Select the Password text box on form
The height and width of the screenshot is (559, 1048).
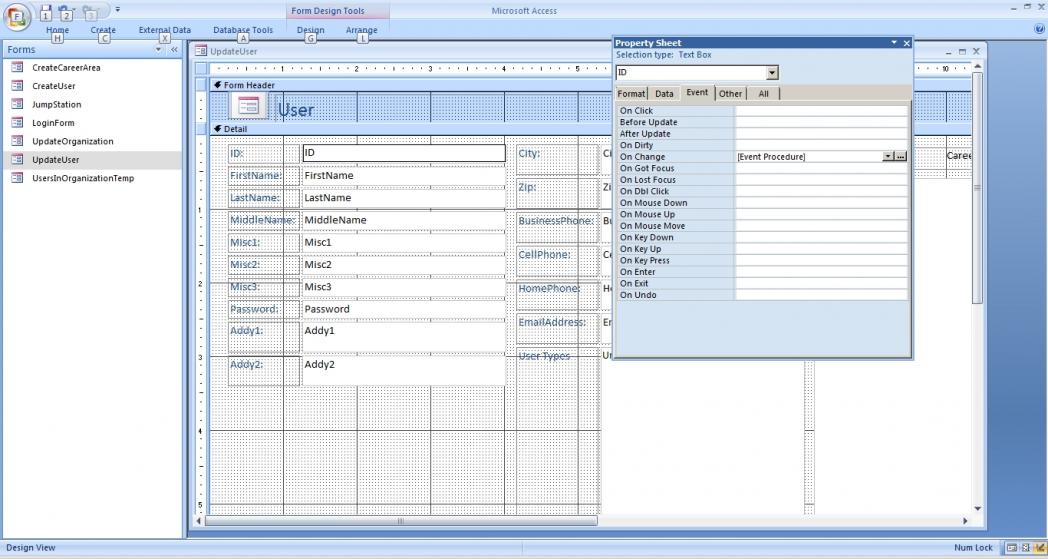(x=404, y=309)
